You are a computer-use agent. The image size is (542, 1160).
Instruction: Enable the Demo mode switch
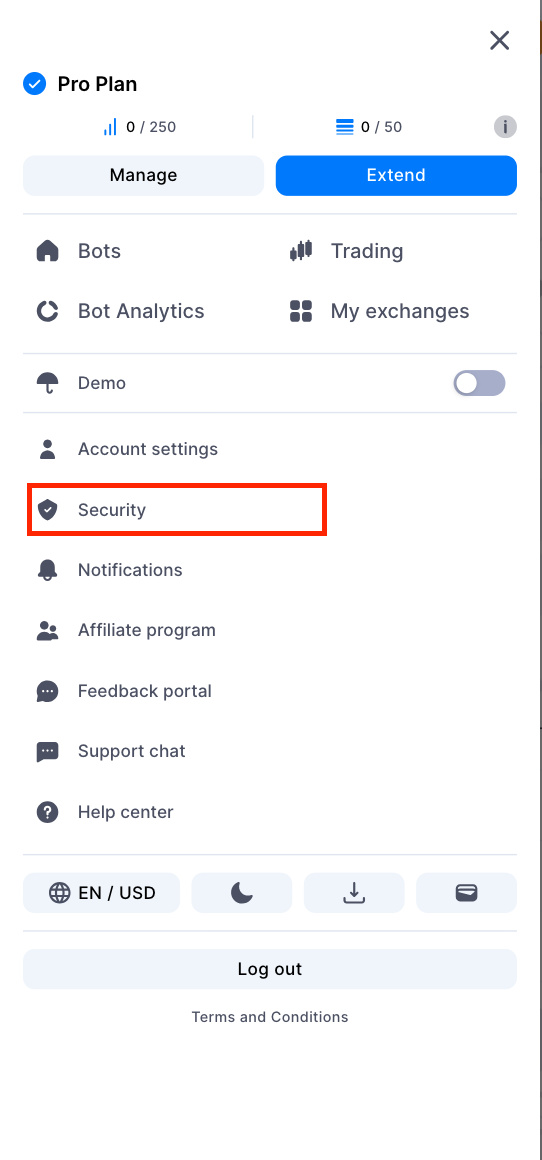479,383
